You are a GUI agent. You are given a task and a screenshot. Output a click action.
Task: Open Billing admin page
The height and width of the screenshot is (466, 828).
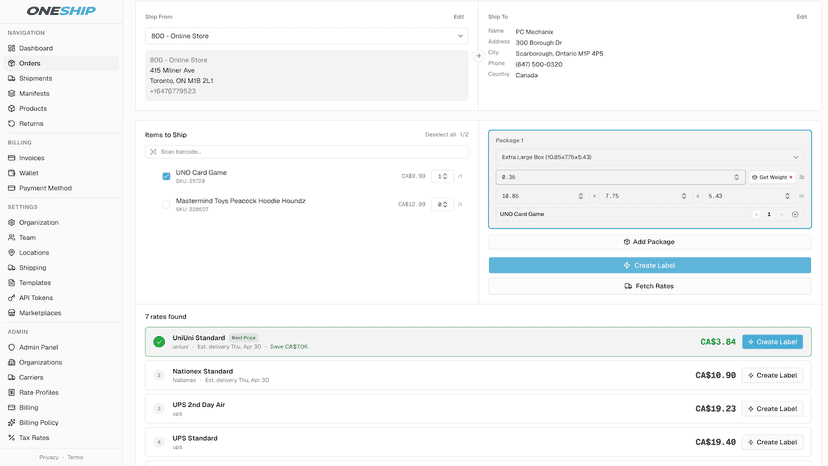(x=29, y=407)
